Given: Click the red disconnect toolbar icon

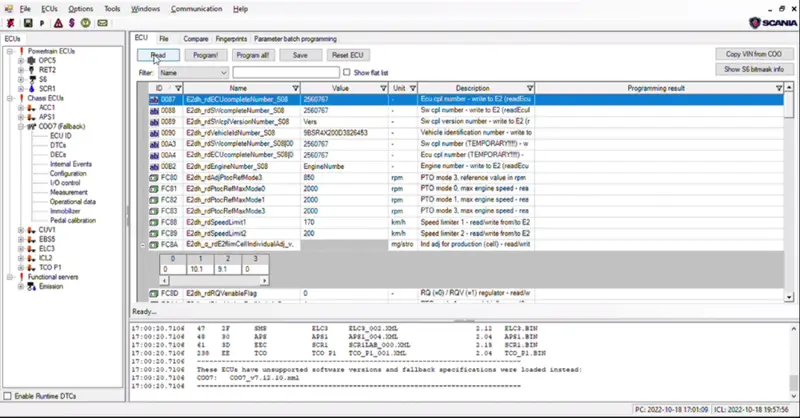Looking at the screenshot, I should [x=10, y=23].
